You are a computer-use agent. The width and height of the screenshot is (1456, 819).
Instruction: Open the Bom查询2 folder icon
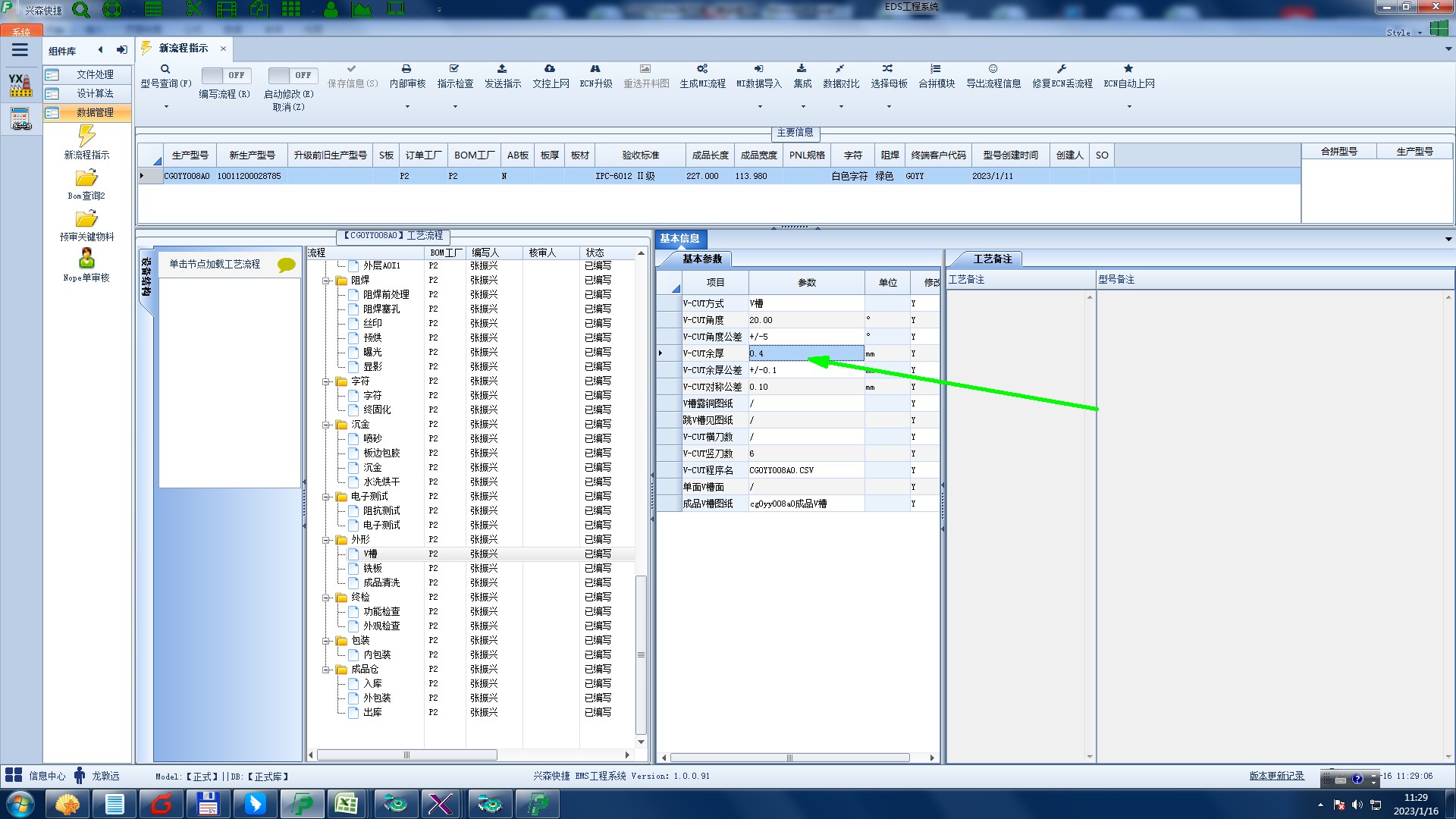click(86, 178)
